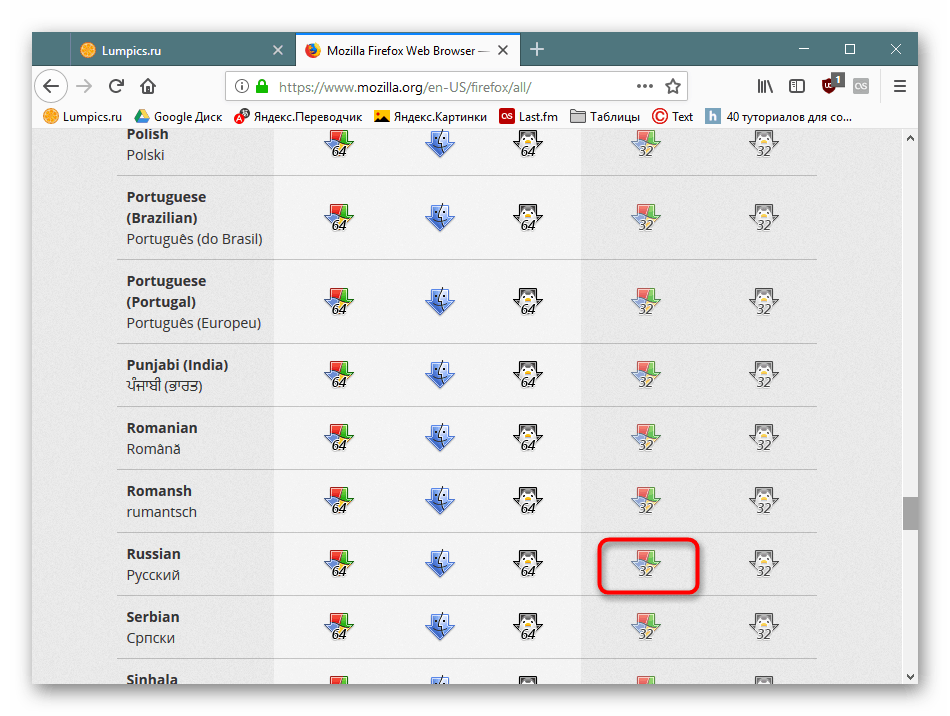Go back to previous page
The image size is (950, 716).
click(x=51, y=86)
